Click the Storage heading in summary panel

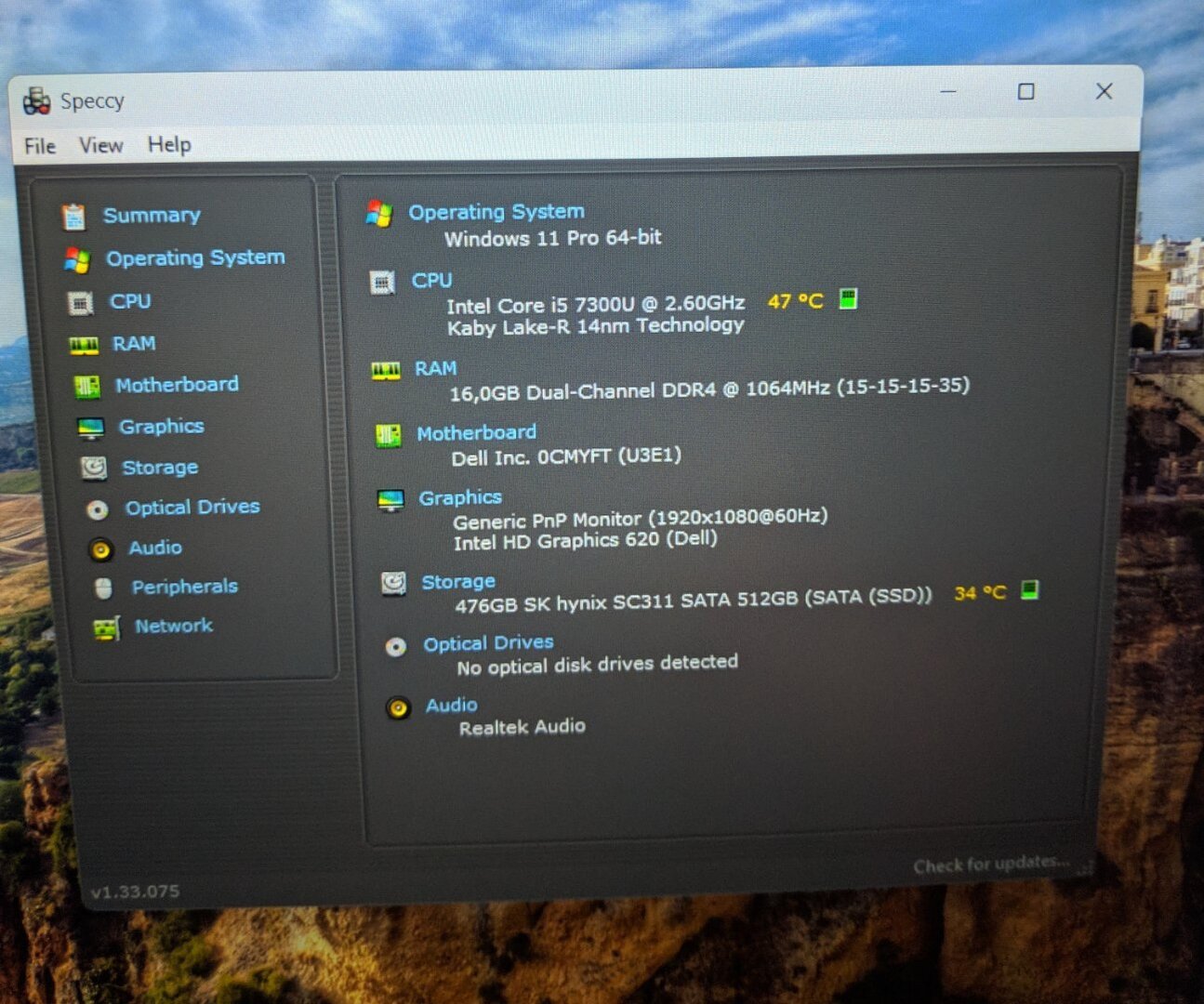coord(458,582)
